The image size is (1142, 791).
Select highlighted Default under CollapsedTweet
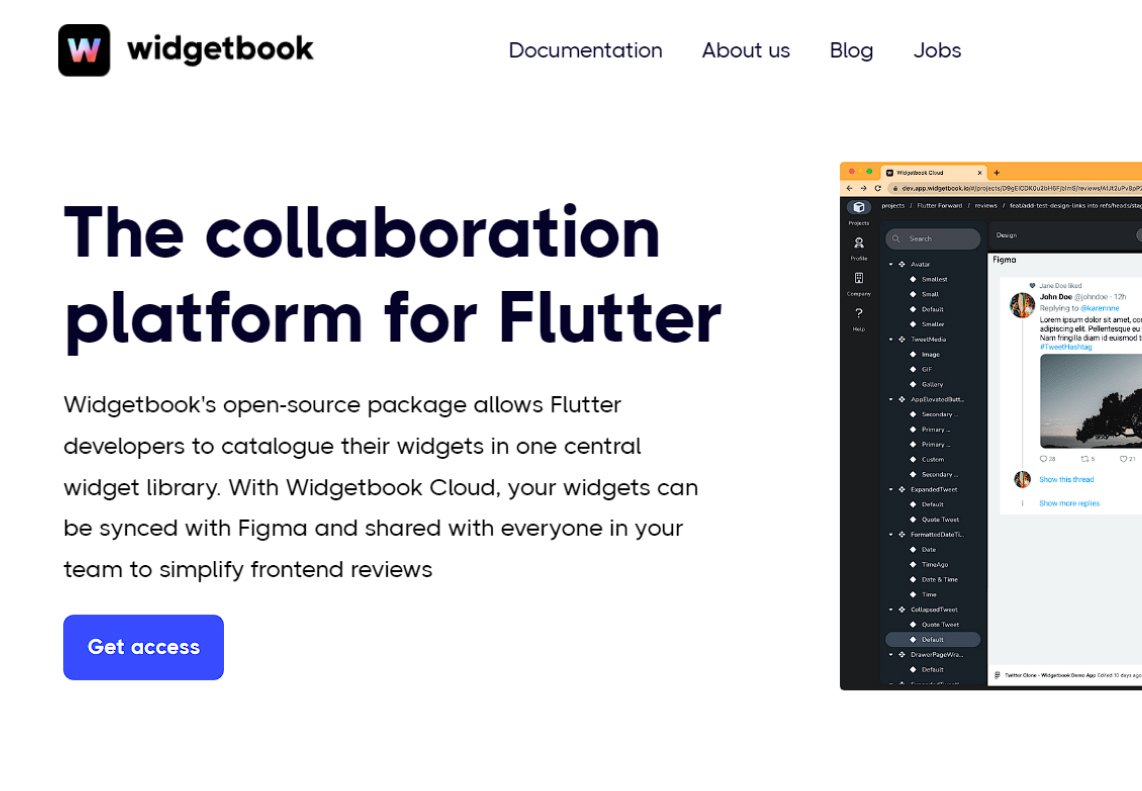933,640
